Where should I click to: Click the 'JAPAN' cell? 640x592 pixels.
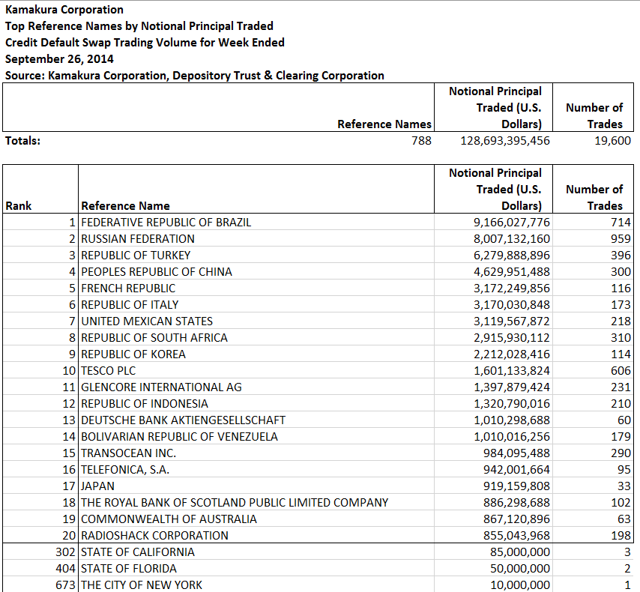click(256, 486)
